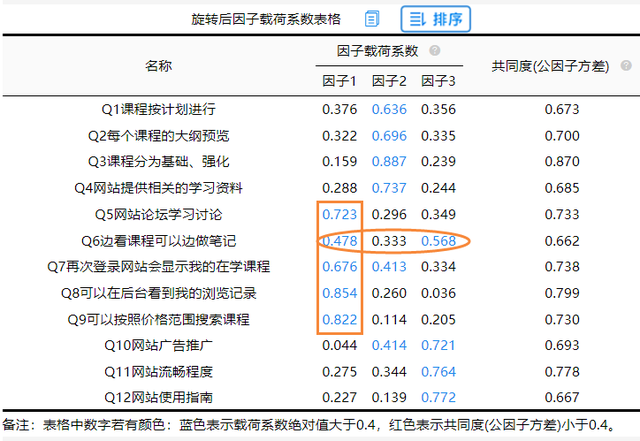Click Q5 factor 1 value 0.723
Viewport: 640px width, 441px height.
[339, 214]
